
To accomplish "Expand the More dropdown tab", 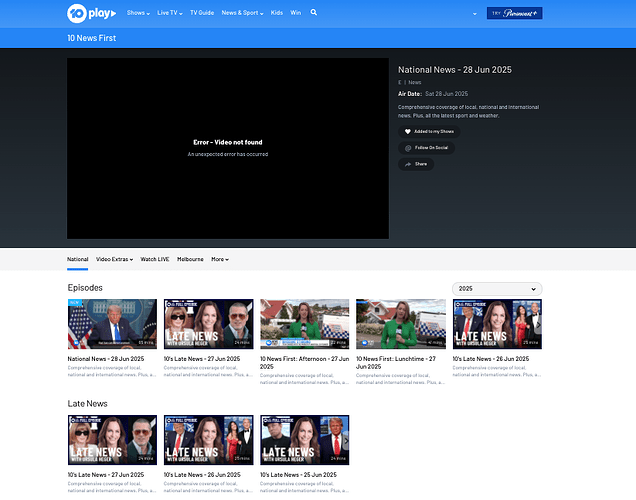I will pyautogui.click(x=220, y=259).
